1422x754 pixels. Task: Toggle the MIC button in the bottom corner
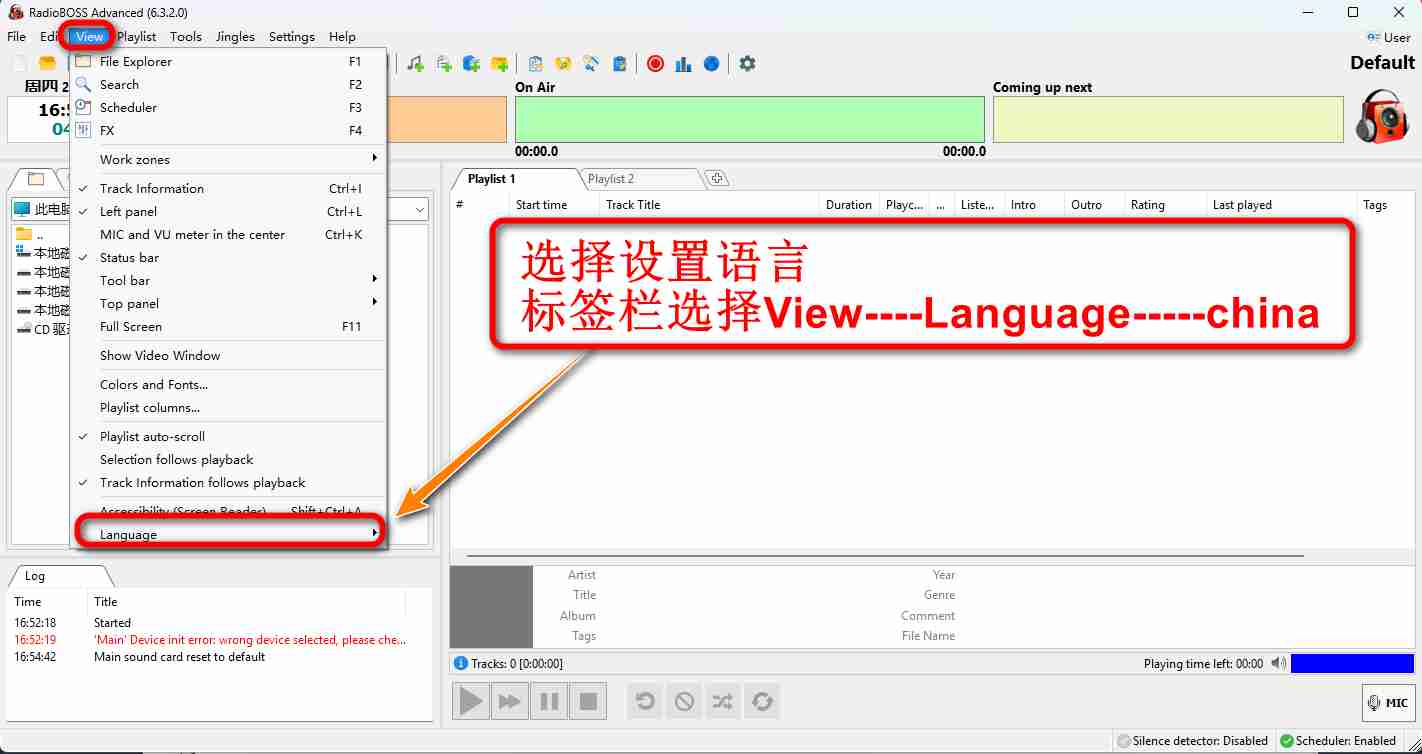[1388, 701]
